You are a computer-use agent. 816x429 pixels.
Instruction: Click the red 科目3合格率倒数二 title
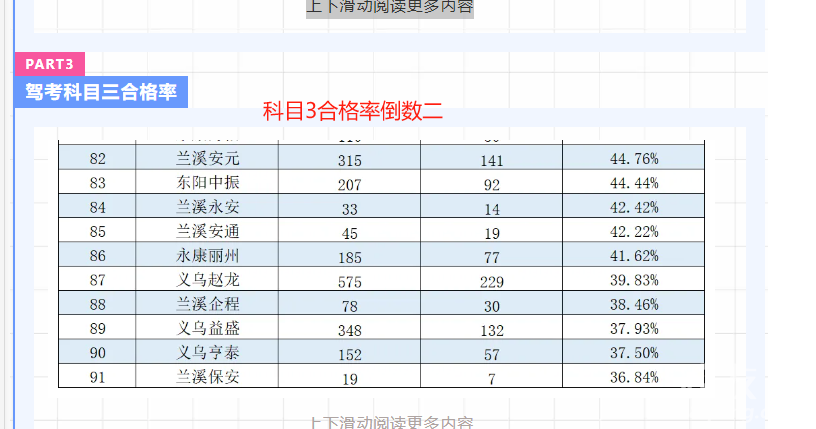pos(352,111)
